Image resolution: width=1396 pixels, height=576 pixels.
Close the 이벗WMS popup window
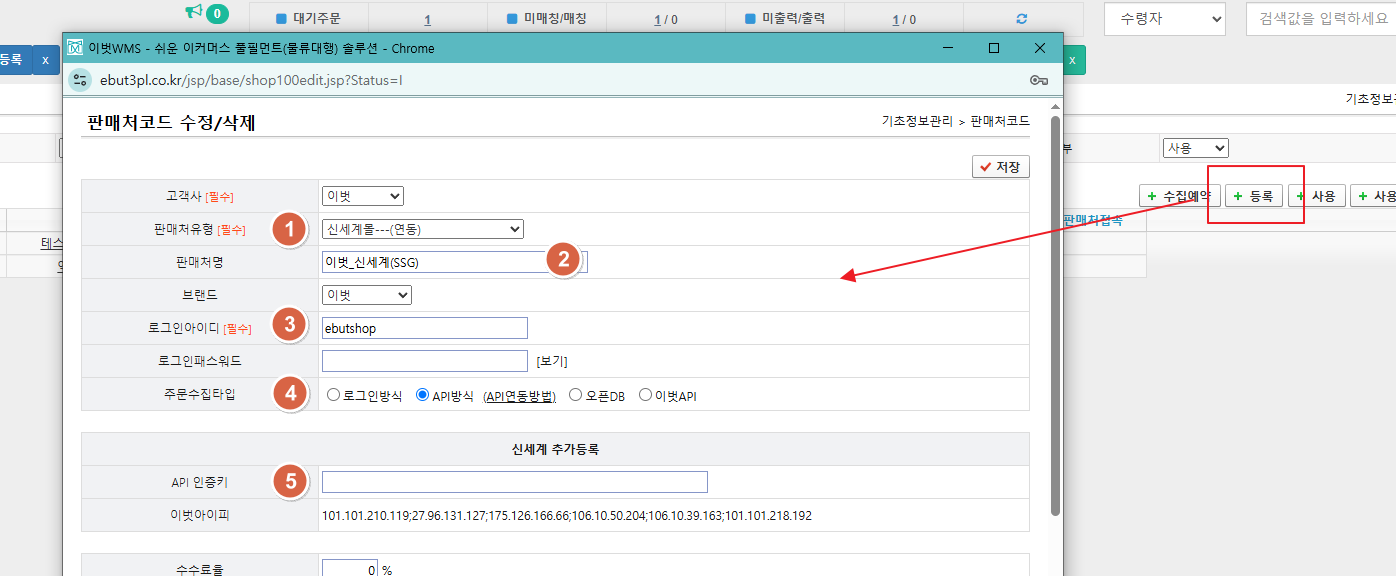click(x=1040, y=48)
